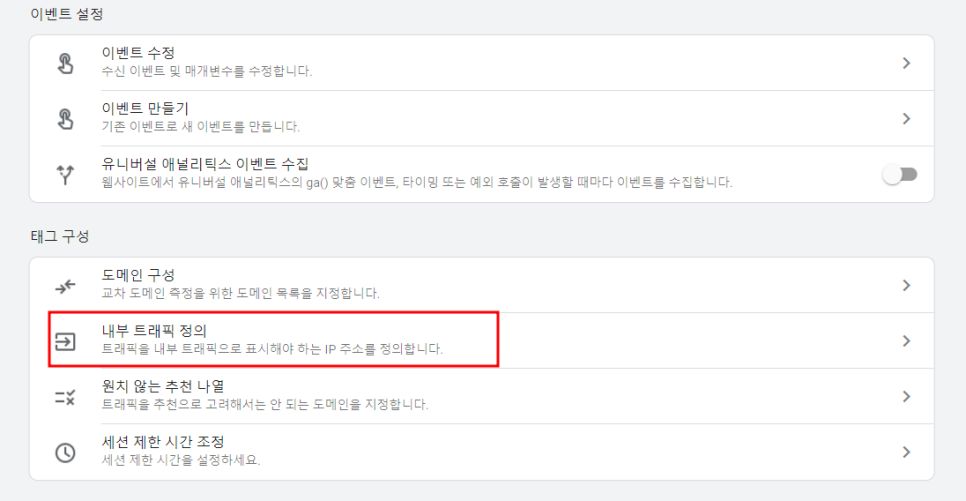Screen dimensions: 966x501
Task: Select the 이벤트 만들기 title text
Action: [x=145, y=108]
